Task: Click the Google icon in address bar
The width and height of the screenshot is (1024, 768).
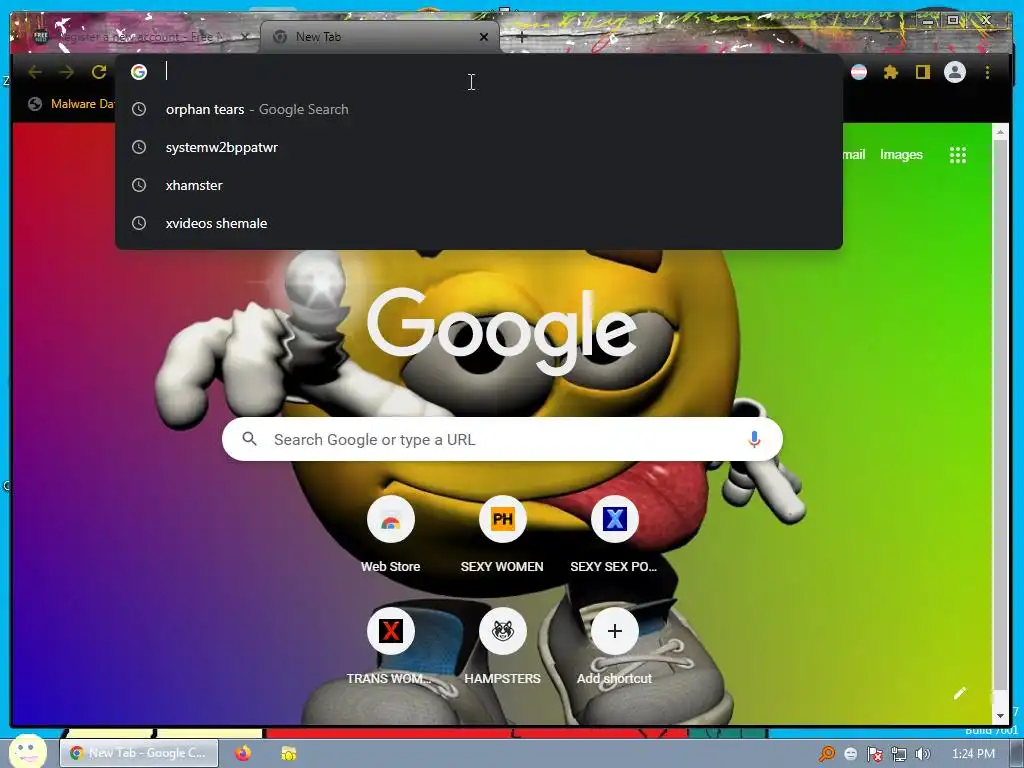Action: point(138,72)
